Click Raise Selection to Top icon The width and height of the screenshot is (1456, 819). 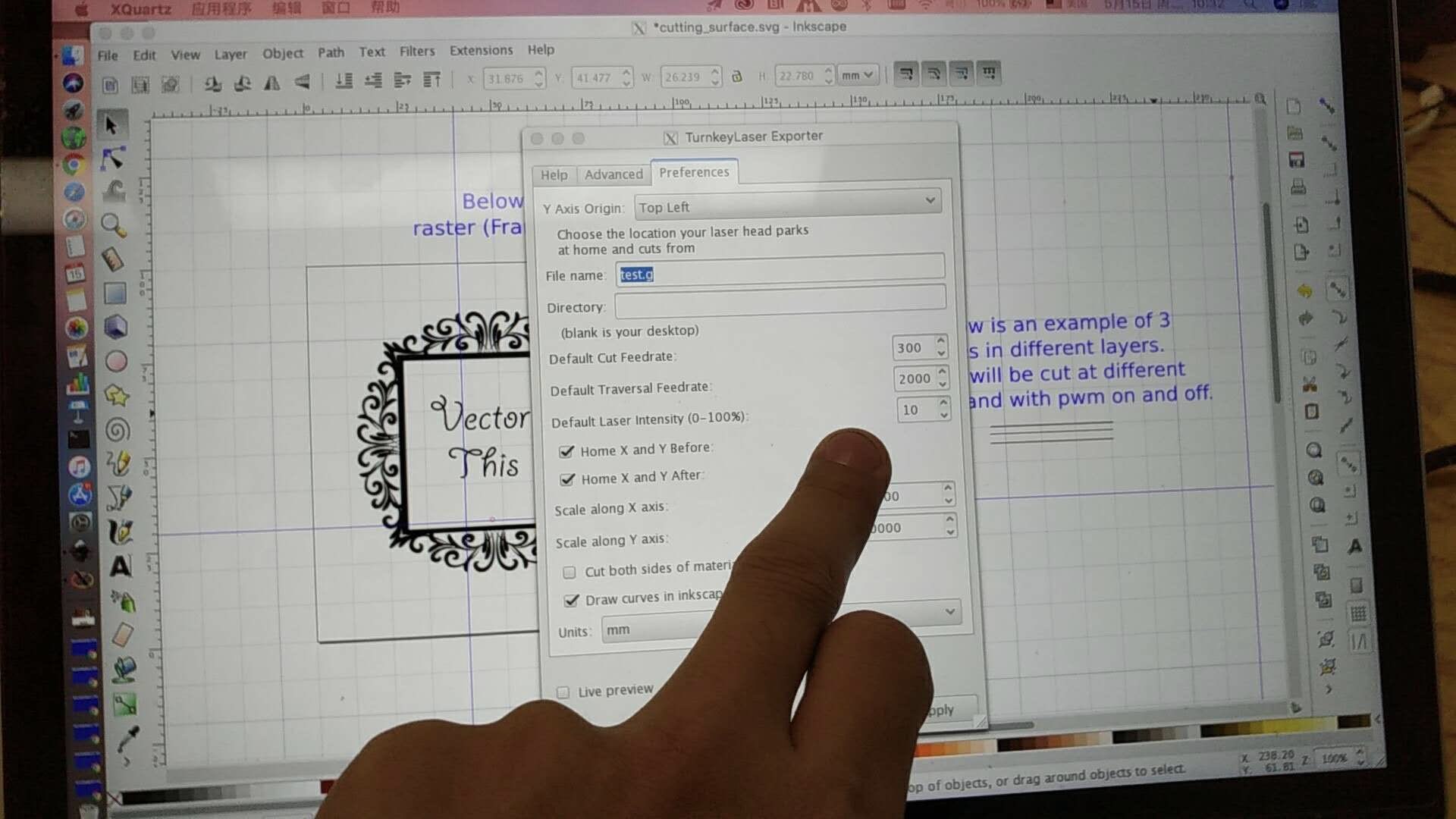(x=431, y=79)
